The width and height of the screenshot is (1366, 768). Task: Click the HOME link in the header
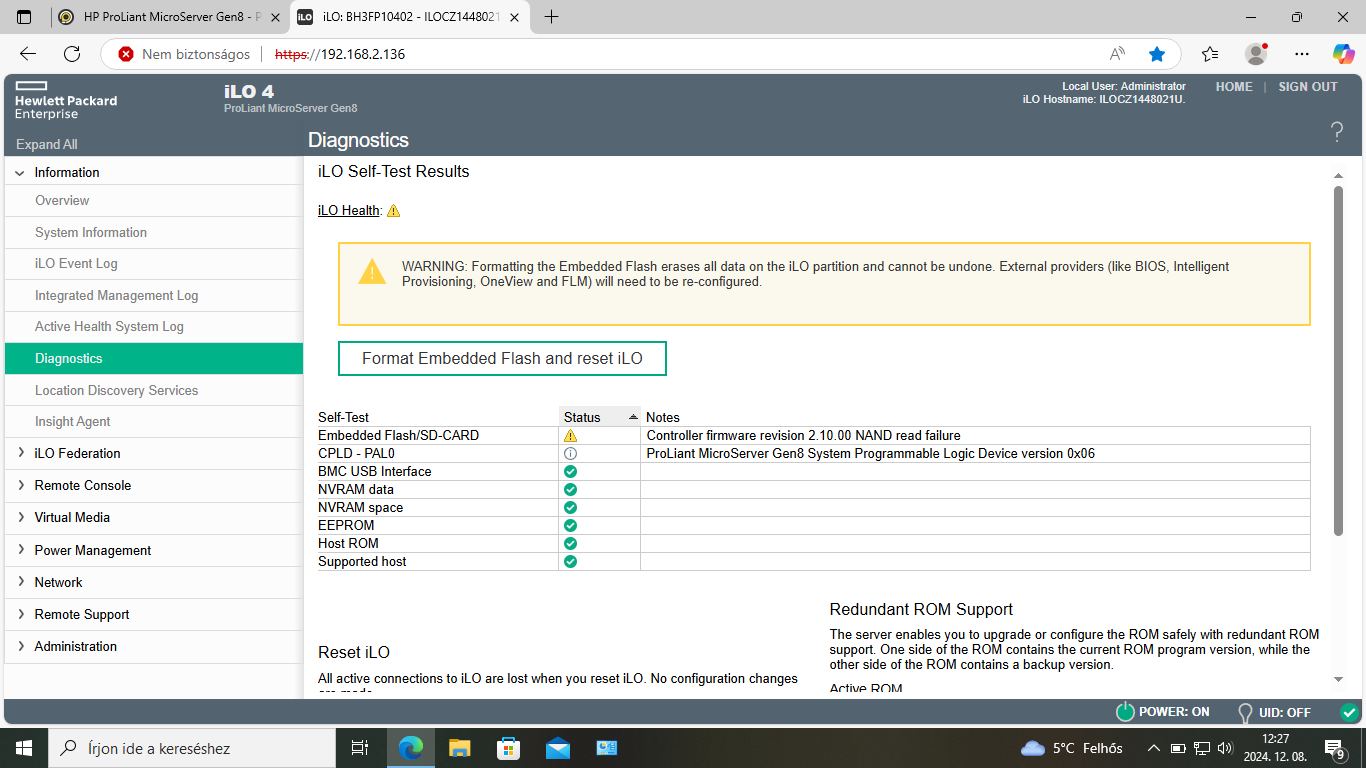click(x=1234, y=87)
